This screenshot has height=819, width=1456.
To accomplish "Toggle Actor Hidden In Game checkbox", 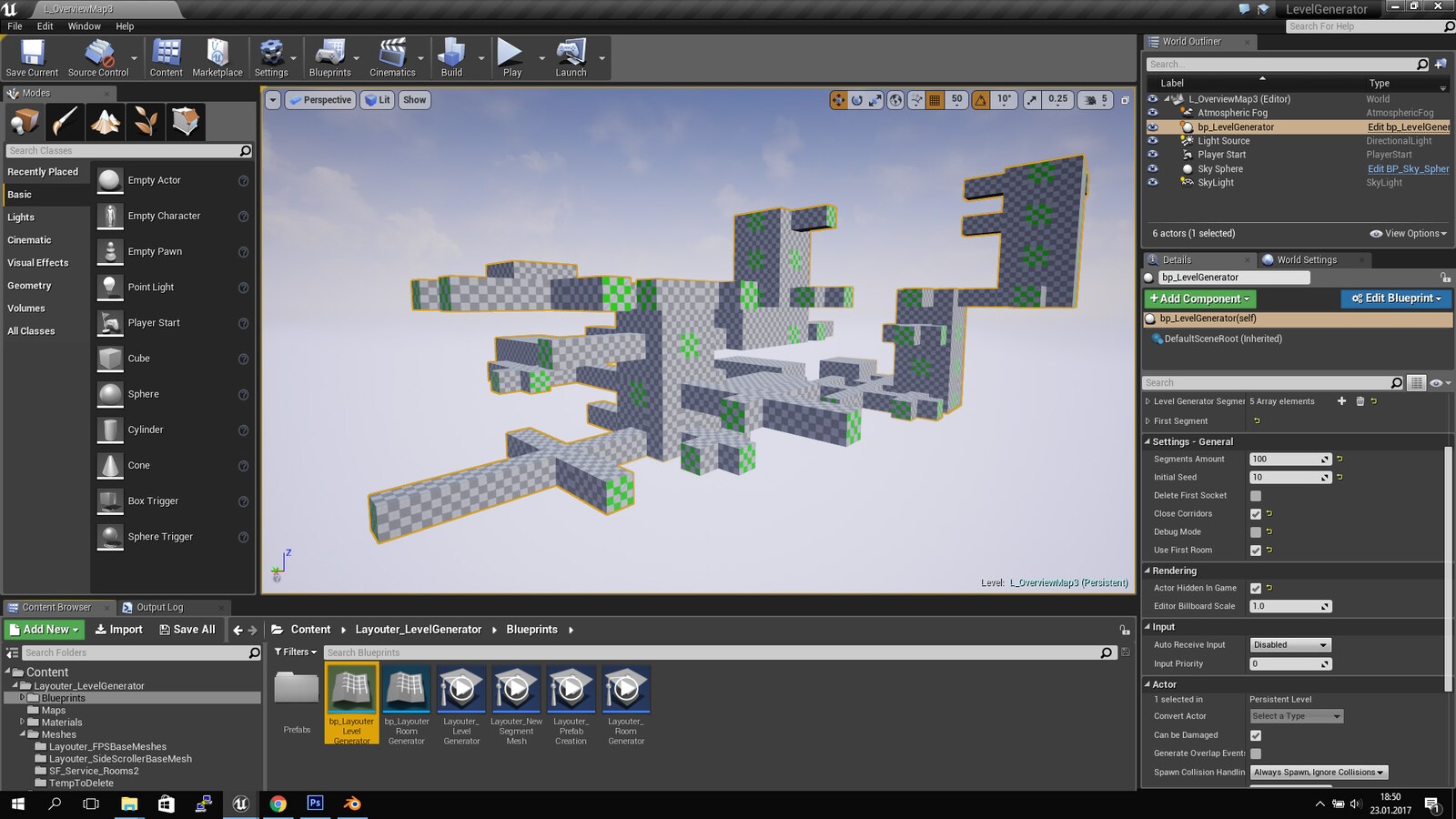I will point(1256,589).
